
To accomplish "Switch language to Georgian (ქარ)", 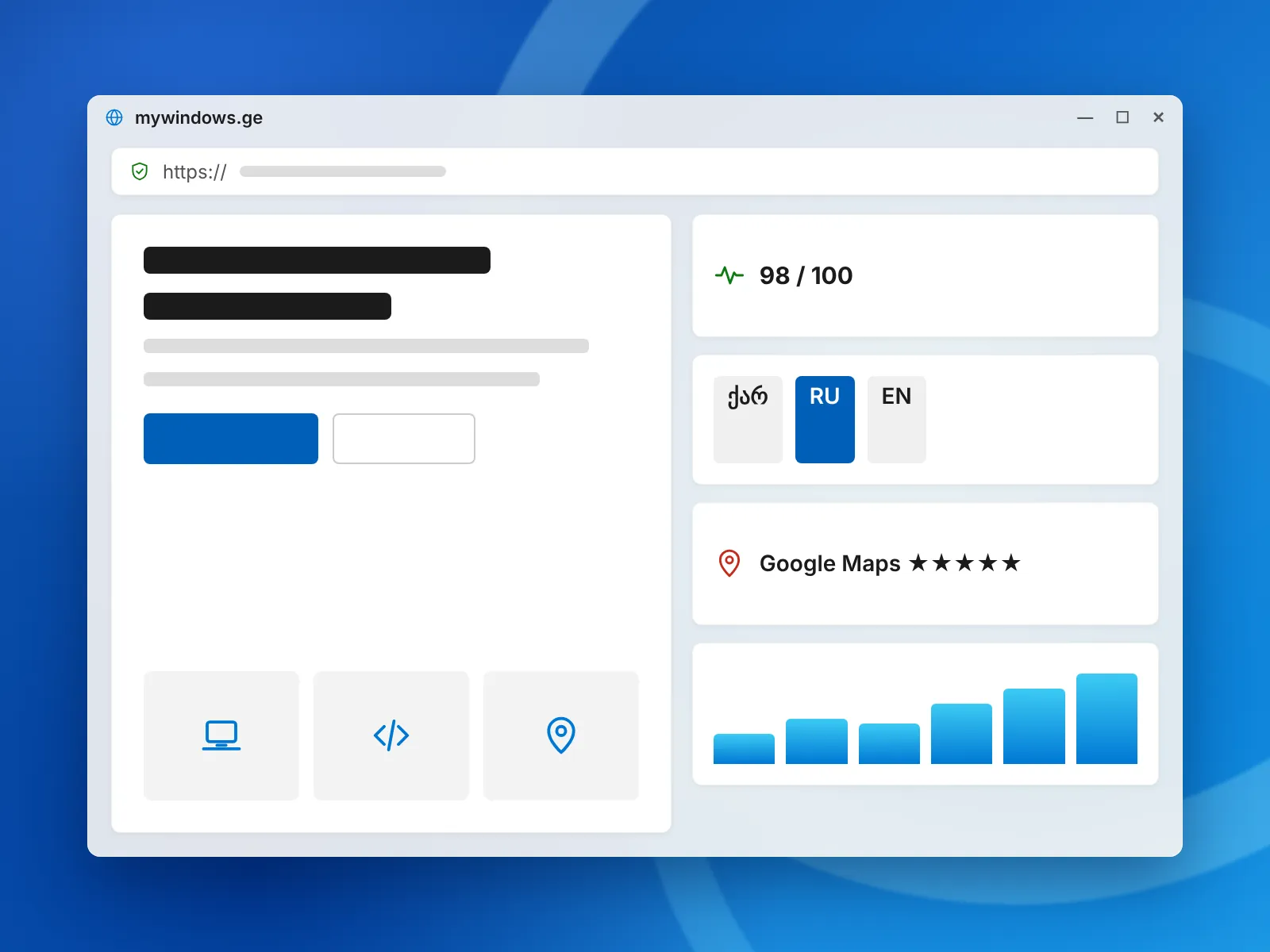I will (x=748, y=420).
